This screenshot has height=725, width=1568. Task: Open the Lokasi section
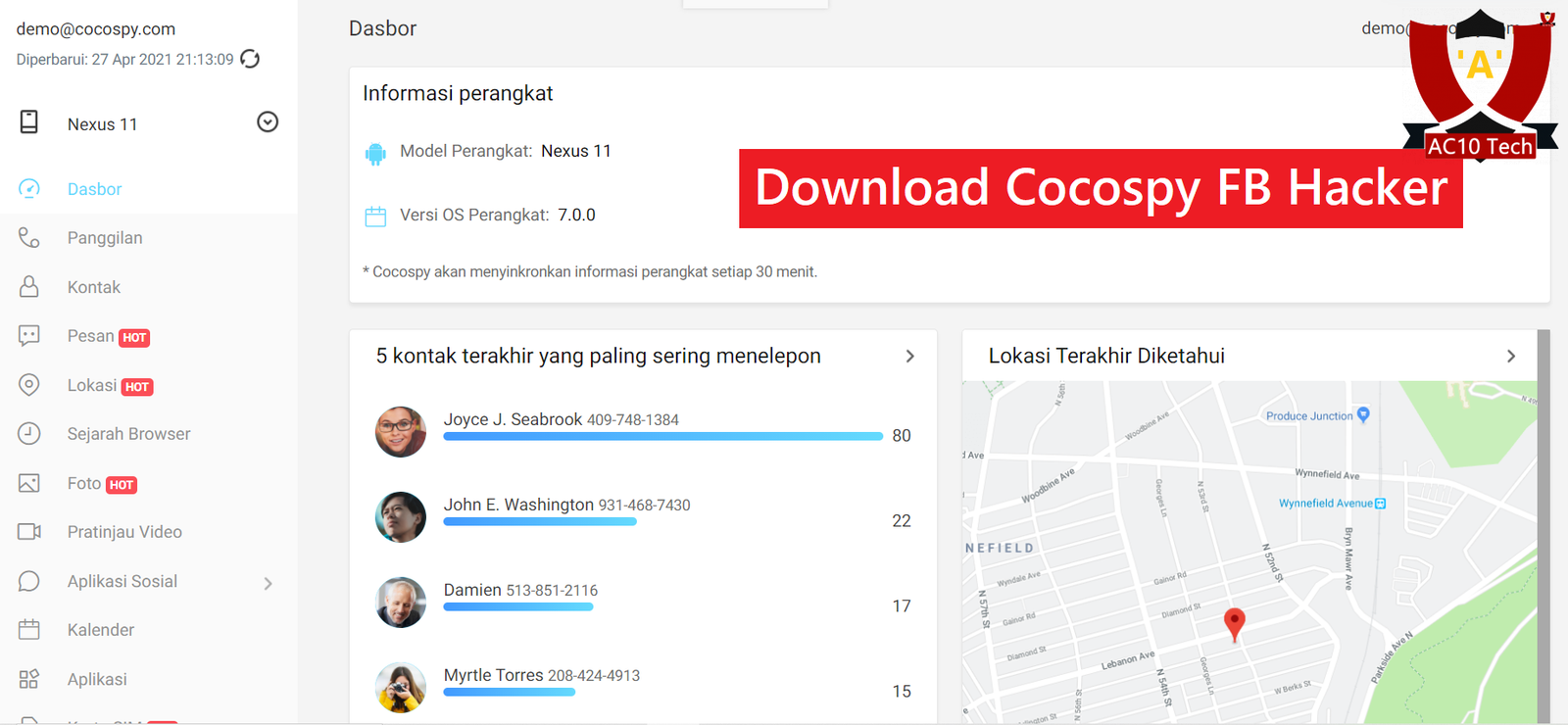91,385
